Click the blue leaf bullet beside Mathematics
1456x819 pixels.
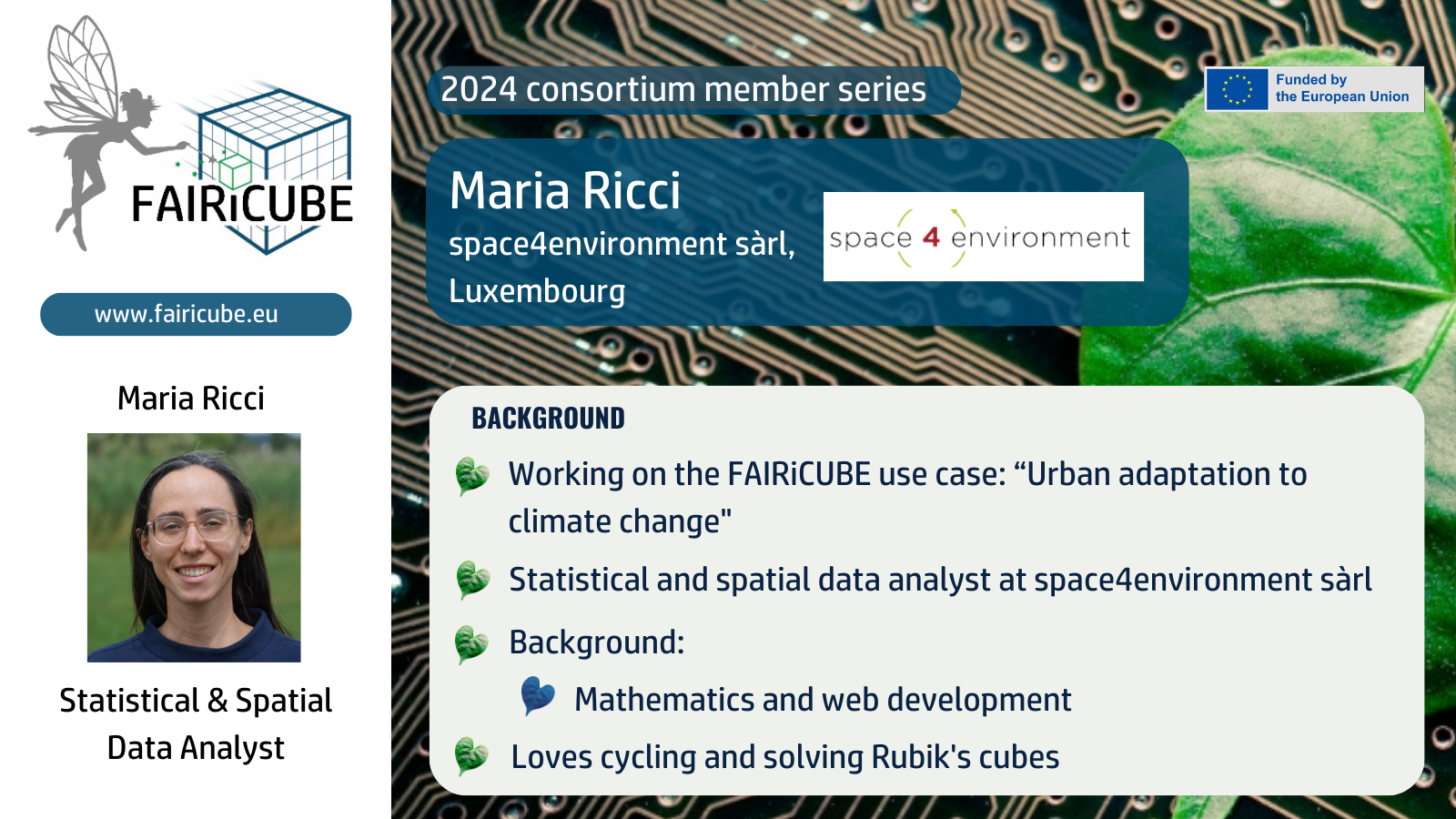pyautogui.click(x=538, y=696)
